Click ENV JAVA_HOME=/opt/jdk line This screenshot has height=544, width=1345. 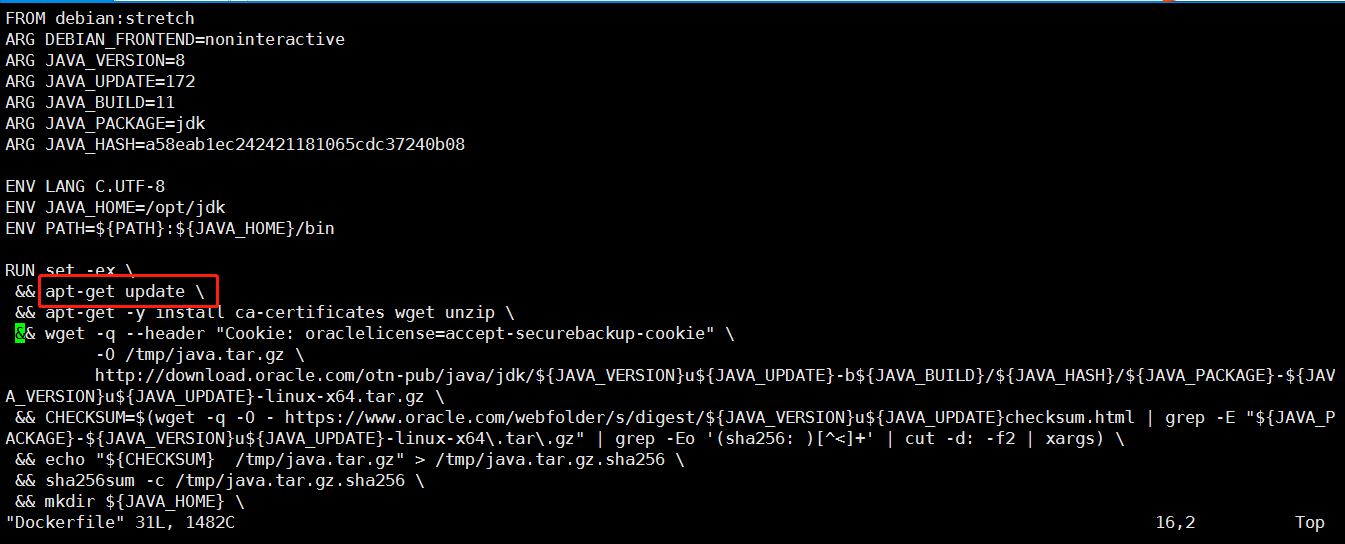coord(115,207)
